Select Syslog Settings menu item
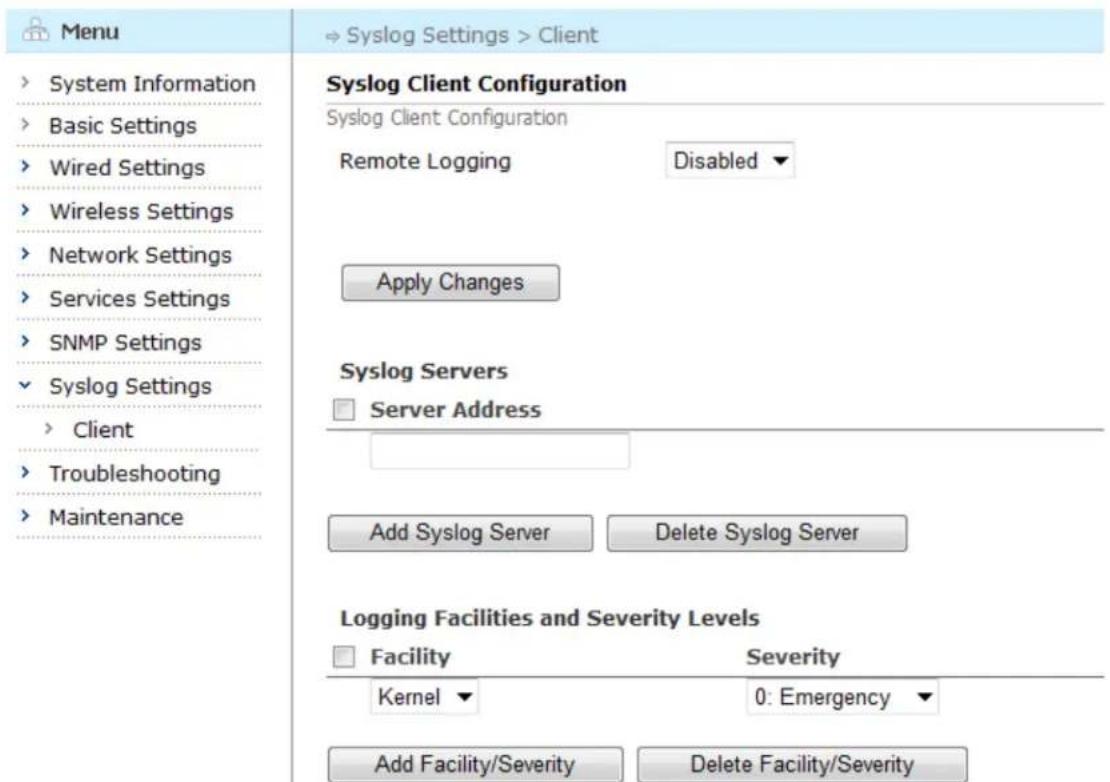The height and width of the screenshot is (782, 1110). click(130, 387)
